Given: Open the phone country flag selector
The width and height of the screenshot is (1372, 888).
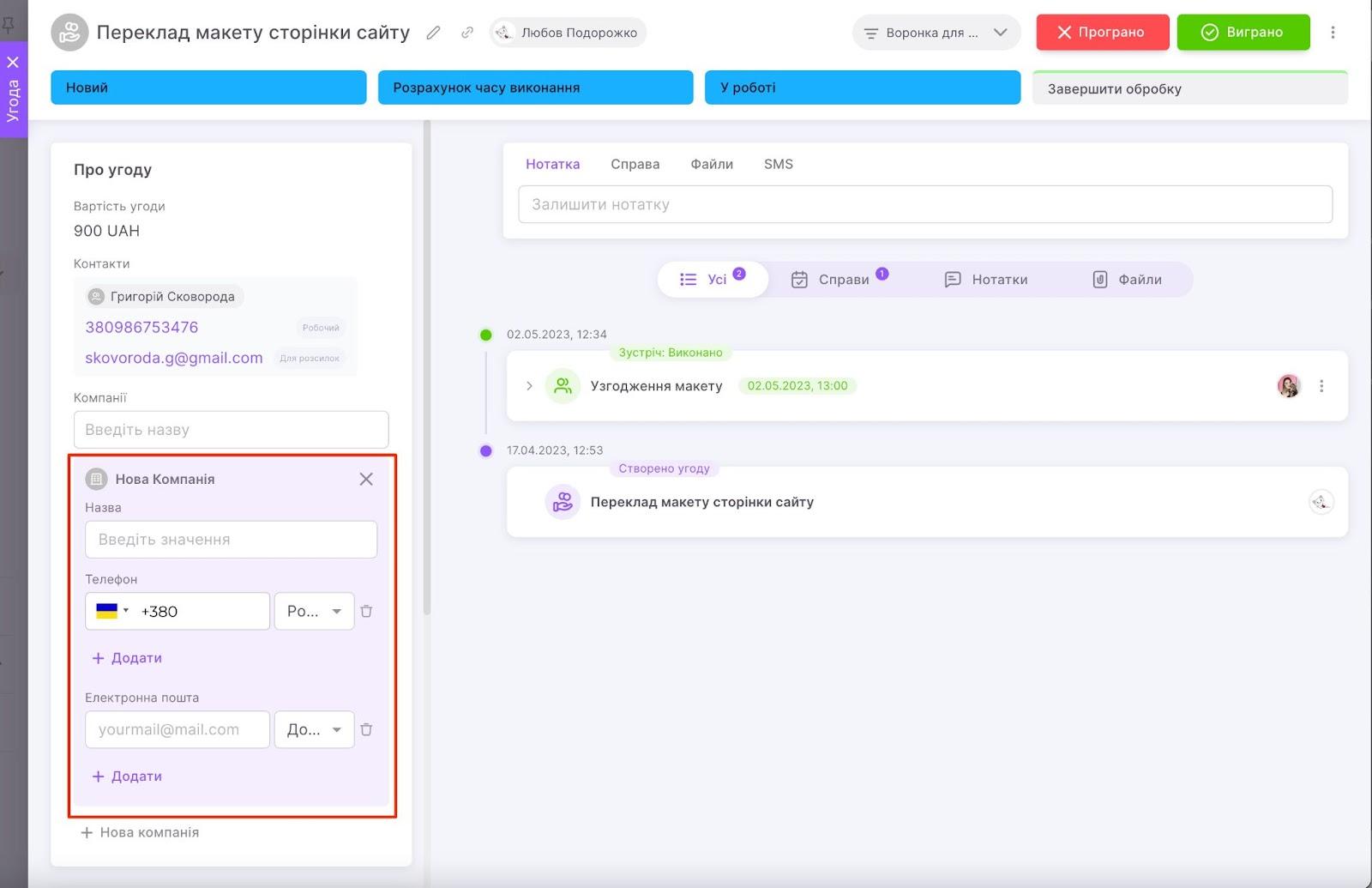Looking at the screenshot, I should coord(111,611).
